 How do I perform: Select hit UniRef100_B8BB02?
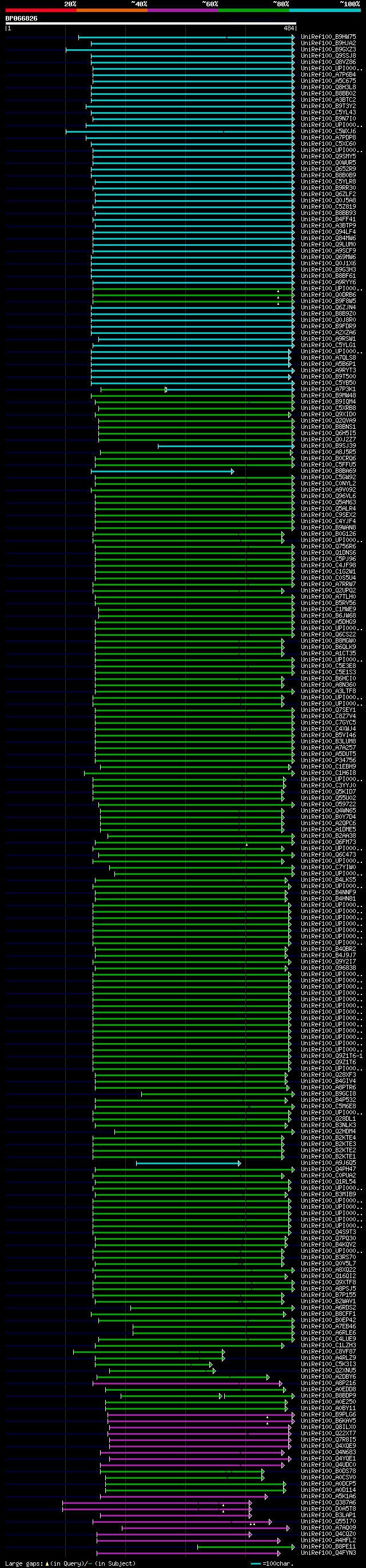click(328, 94)
